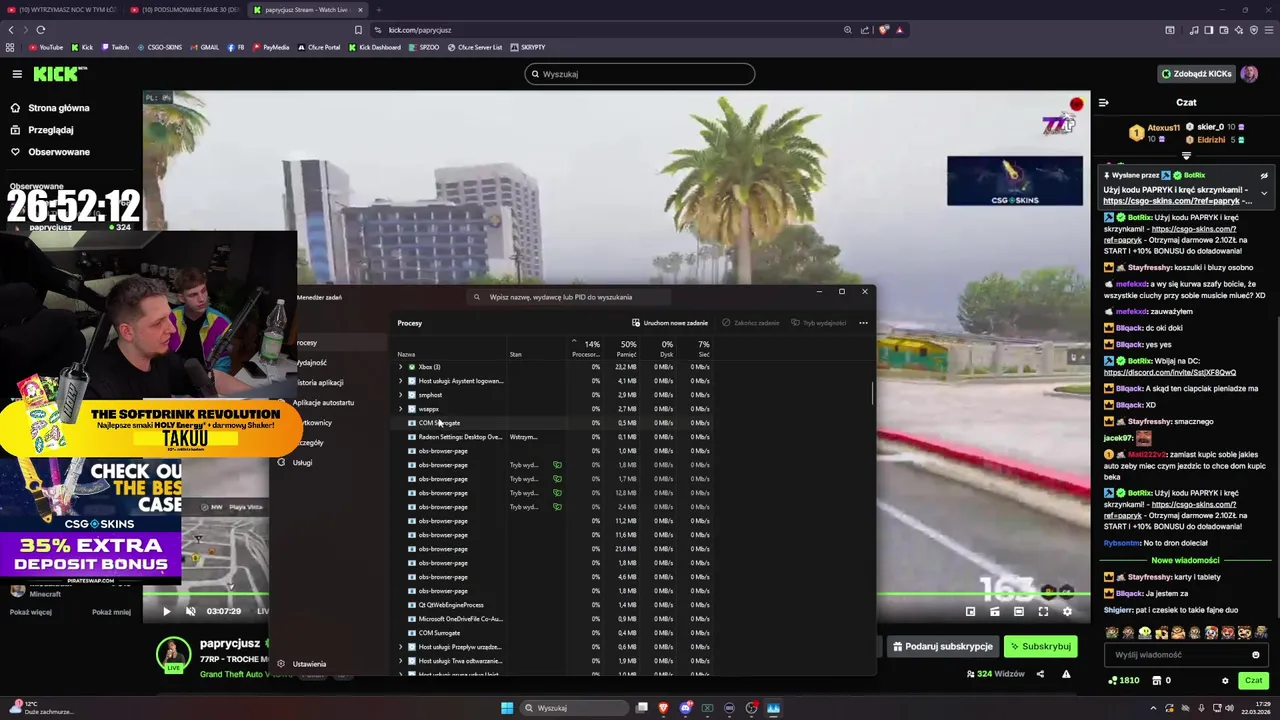Play the stream video
The image size is (1280, 720).
coord(166,611)
